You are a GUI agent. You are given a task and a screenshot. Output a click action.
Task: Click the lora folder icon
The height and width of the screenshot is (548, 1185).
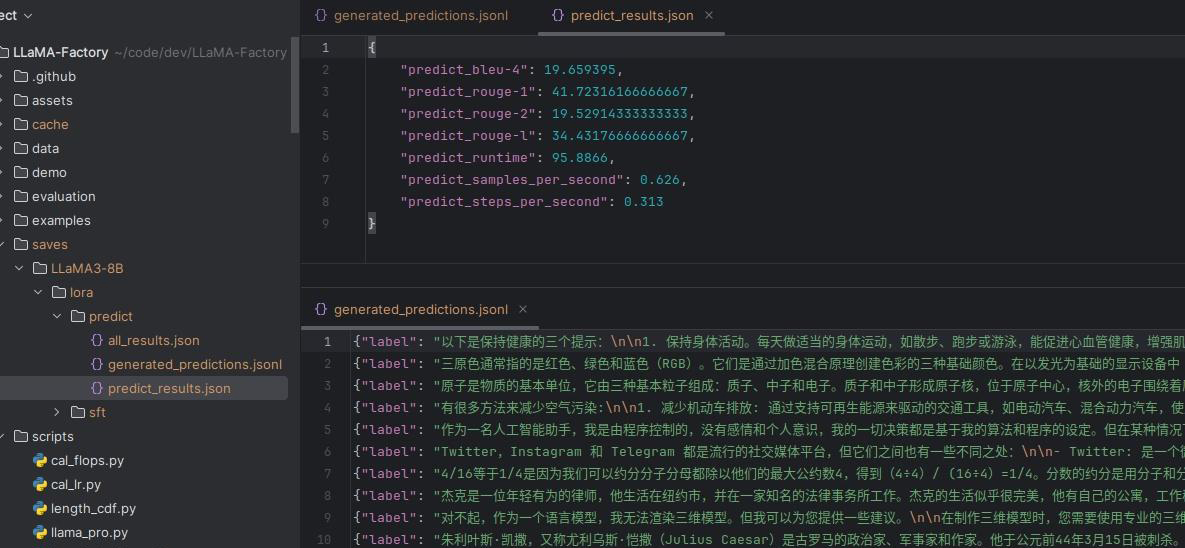(59, 293)
